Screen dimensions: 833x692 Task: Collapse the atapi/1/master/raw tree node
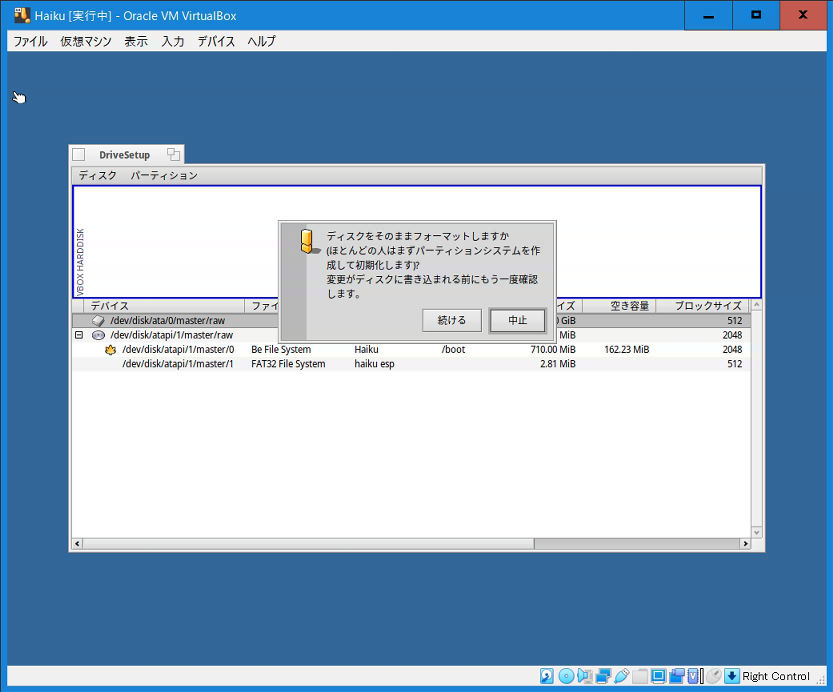pyautogui.click(x=79, y=335)
